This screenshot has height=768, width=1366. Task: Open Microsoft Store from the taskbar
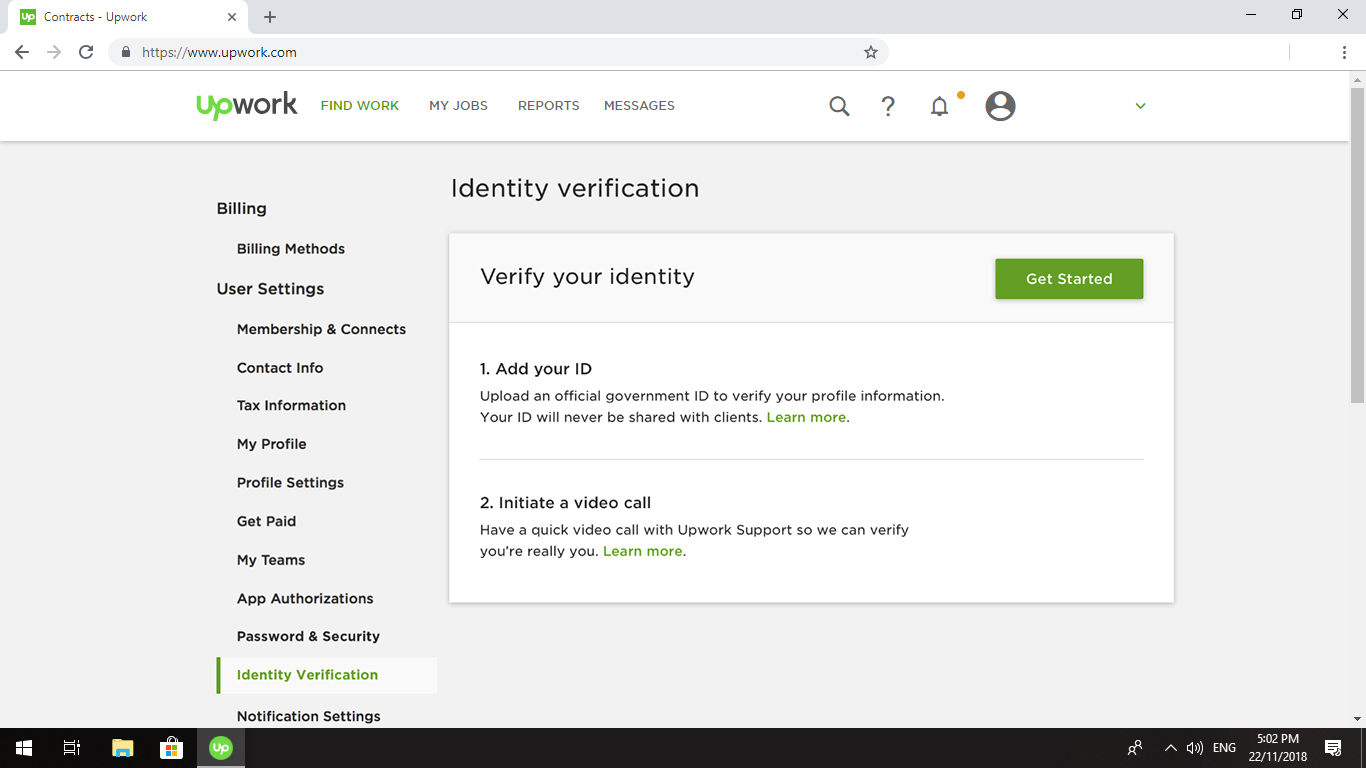[171, 748]
